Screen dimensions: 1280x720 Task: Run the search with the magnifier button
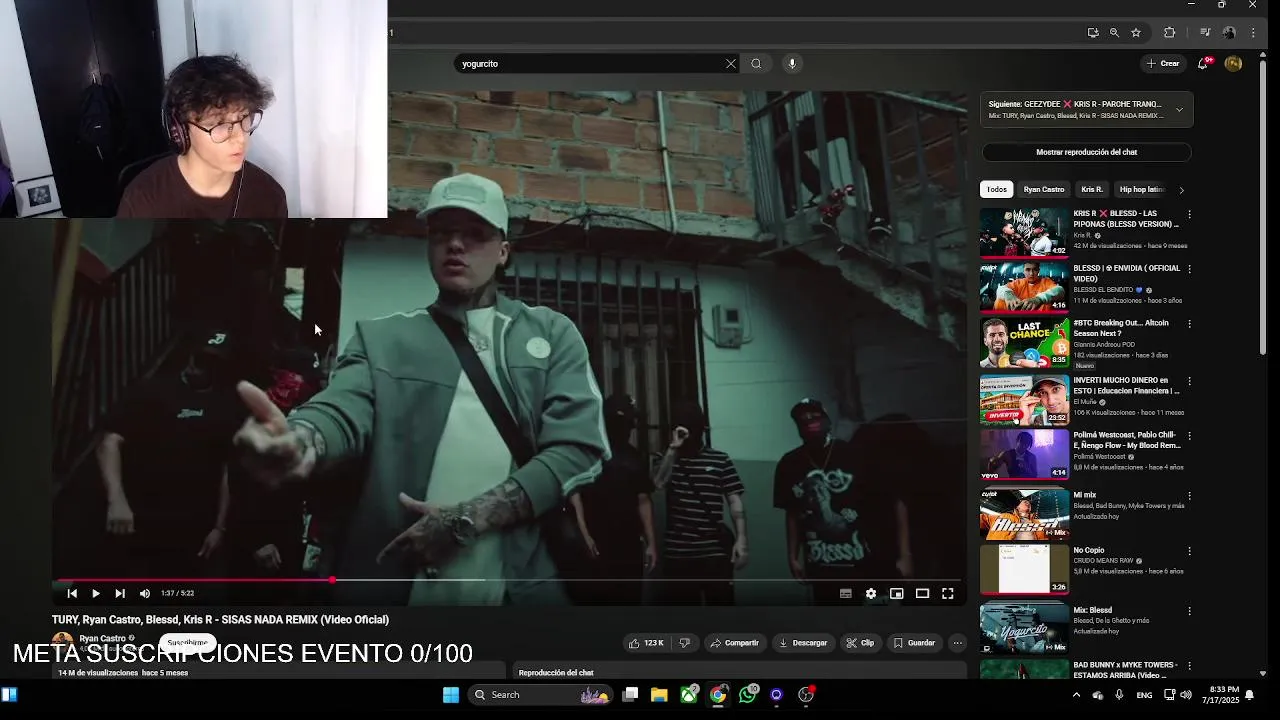(756, 64)
